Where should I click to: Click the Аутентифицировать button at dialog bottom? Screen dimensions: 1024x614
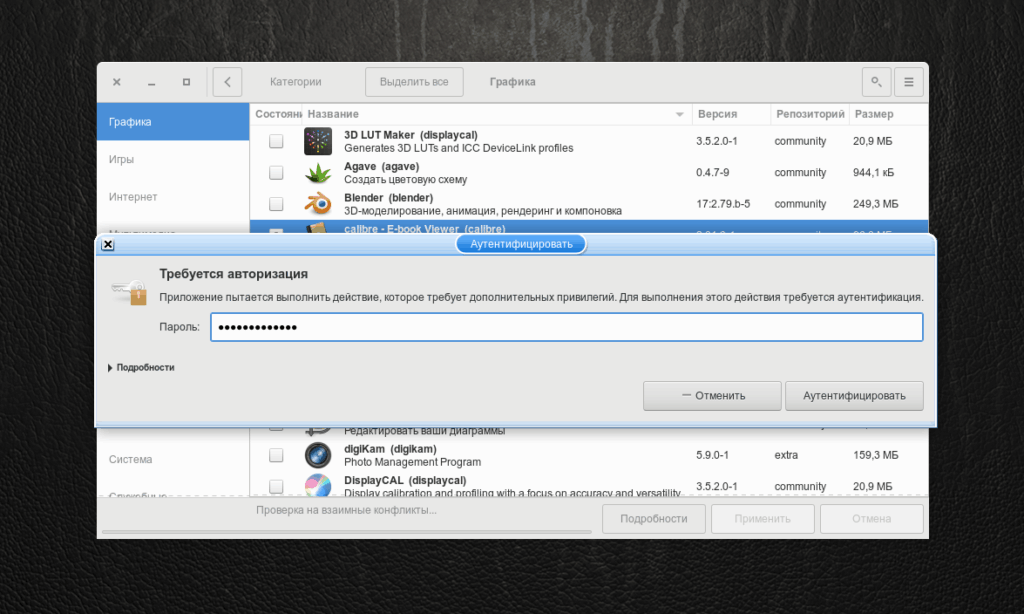(x=854, y=396)
